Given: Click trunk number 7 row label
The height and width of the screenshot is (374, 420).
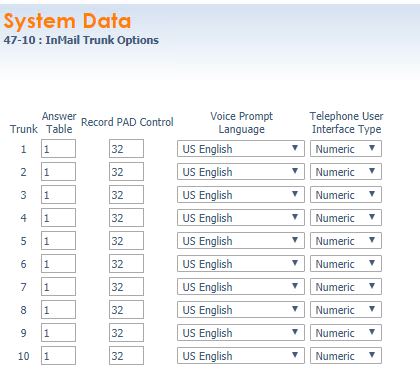Looking at the screenshot, I should point(23,287).
